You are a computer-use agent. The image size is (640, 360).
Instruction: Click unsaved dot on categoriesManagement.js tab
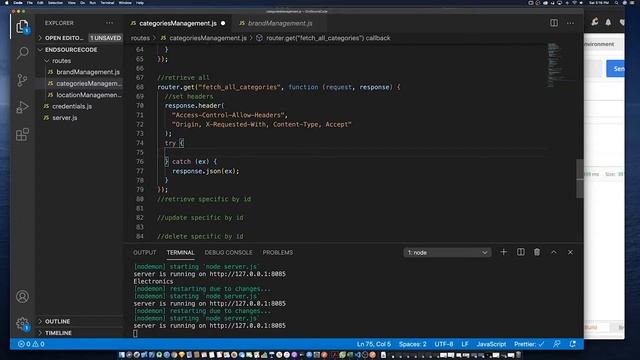pos(223,23)
